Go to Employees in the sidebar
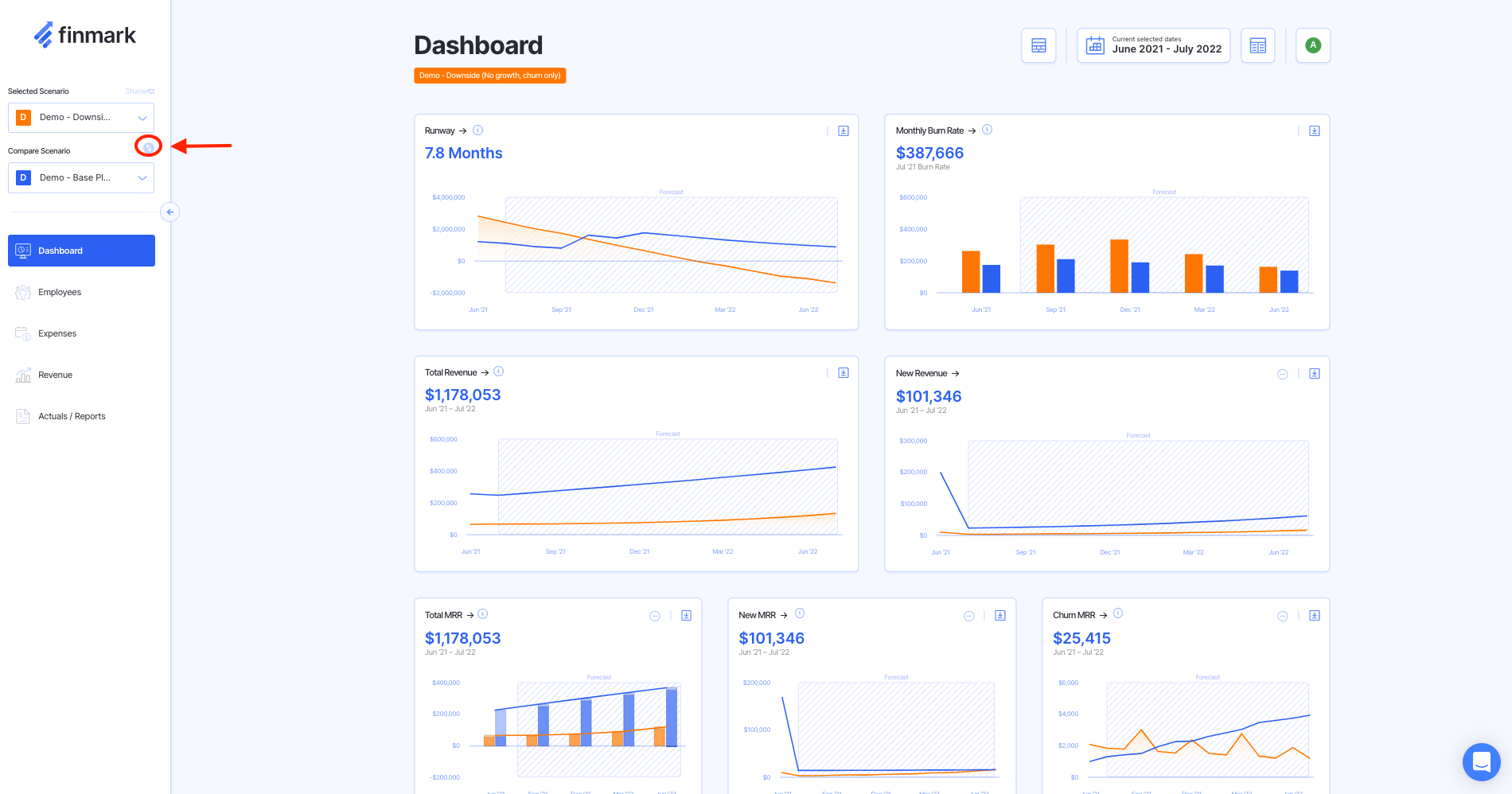 pyautogui.click(x=60, y=292)
